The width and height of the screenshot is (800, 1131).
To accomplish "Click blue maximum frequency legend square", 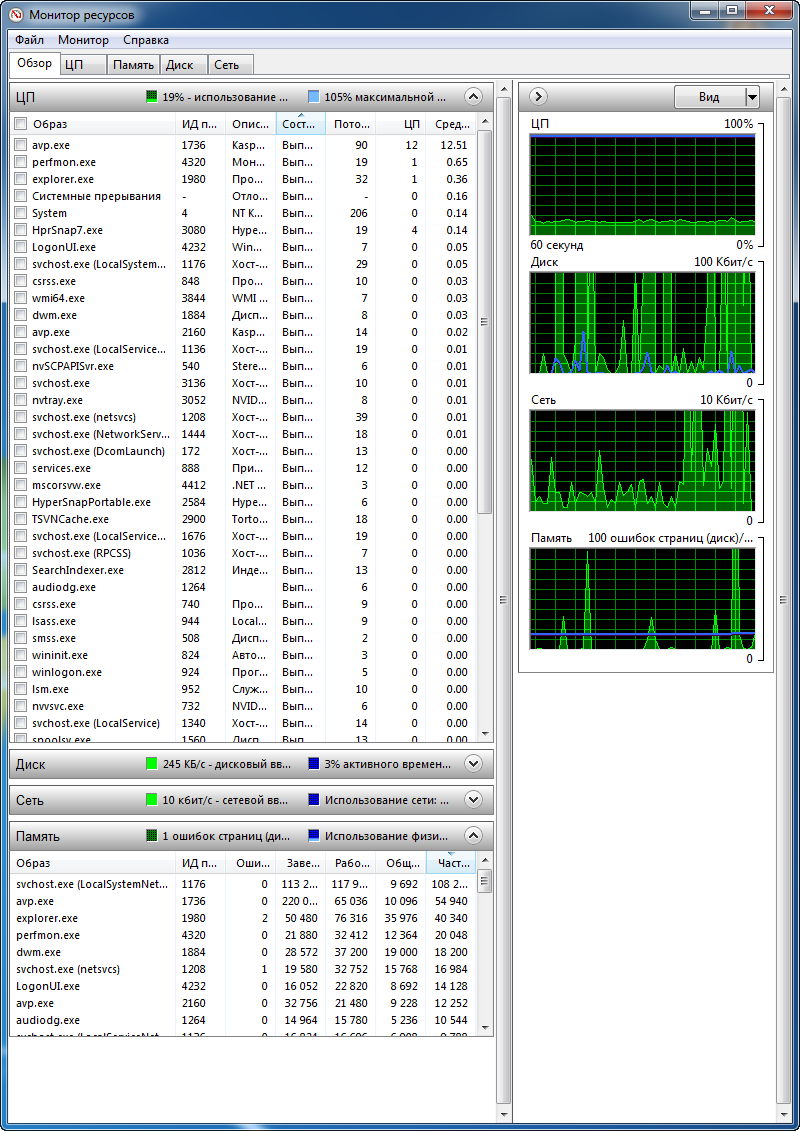I will coord(314,97).
